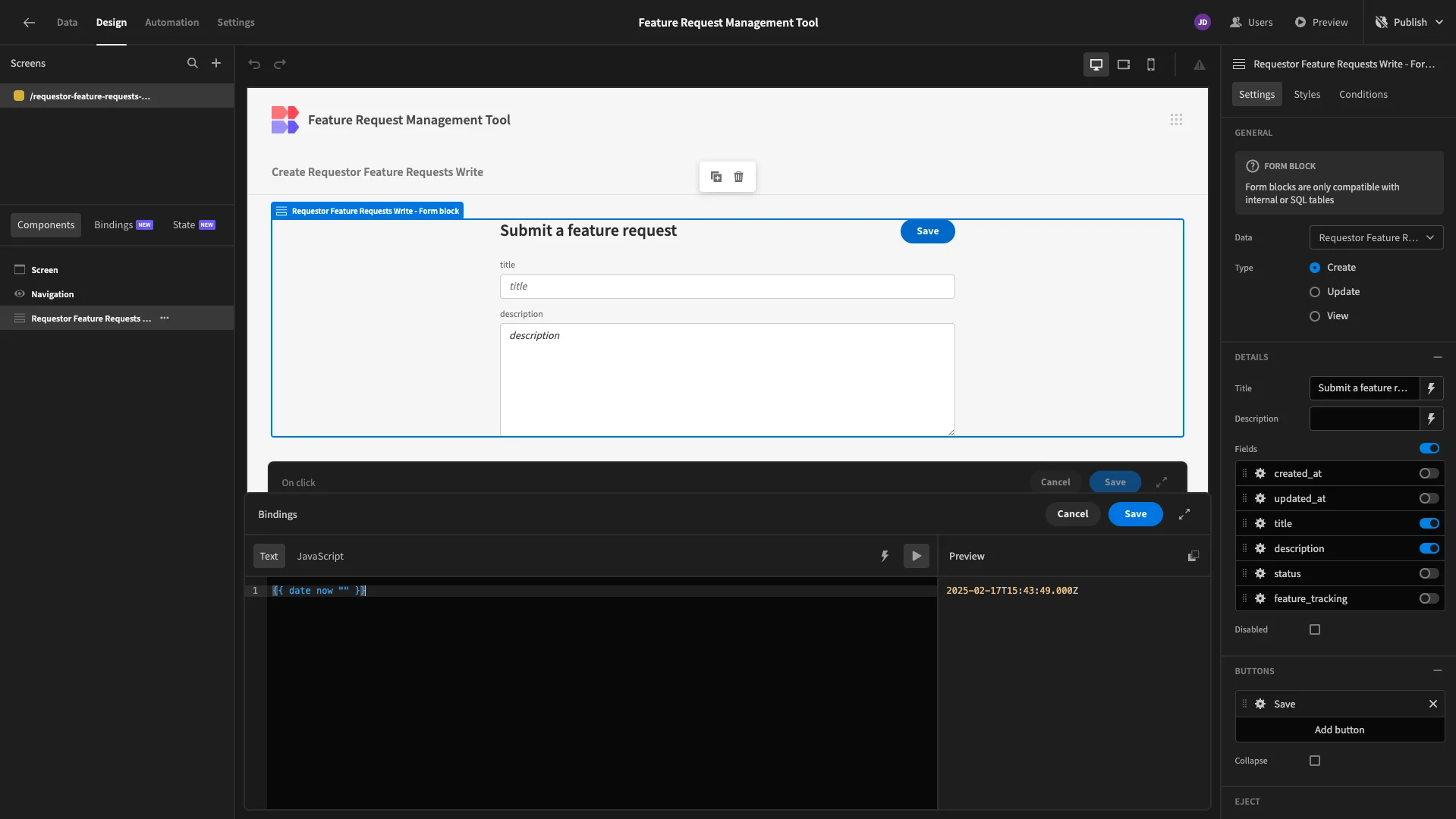Open more options for Requestor Feature Requests component
The width and height of the screenshot is (1456, 819).
(x=165, y=318)
